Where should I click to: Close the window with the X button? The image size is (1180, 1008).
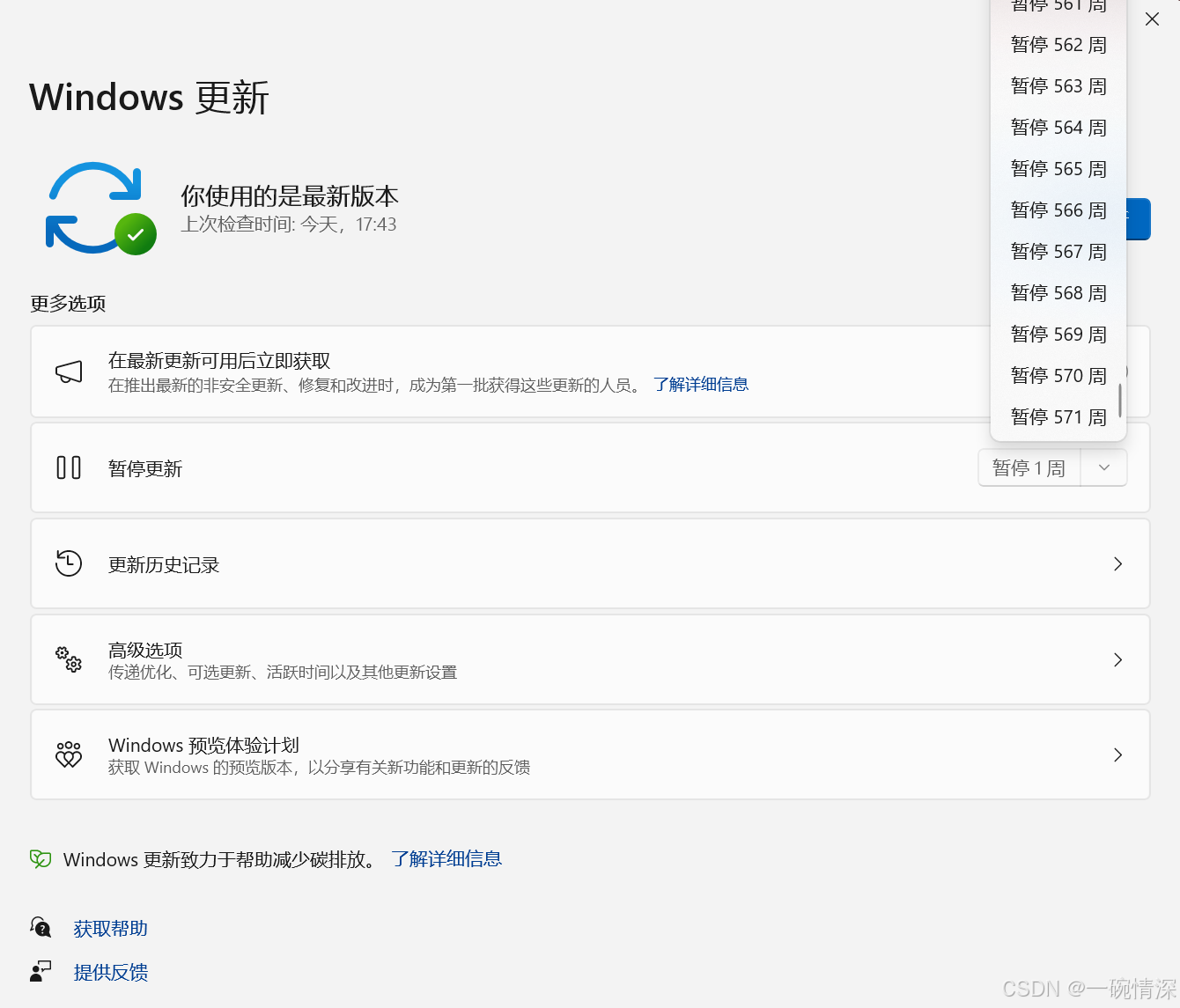(1152, 18)
